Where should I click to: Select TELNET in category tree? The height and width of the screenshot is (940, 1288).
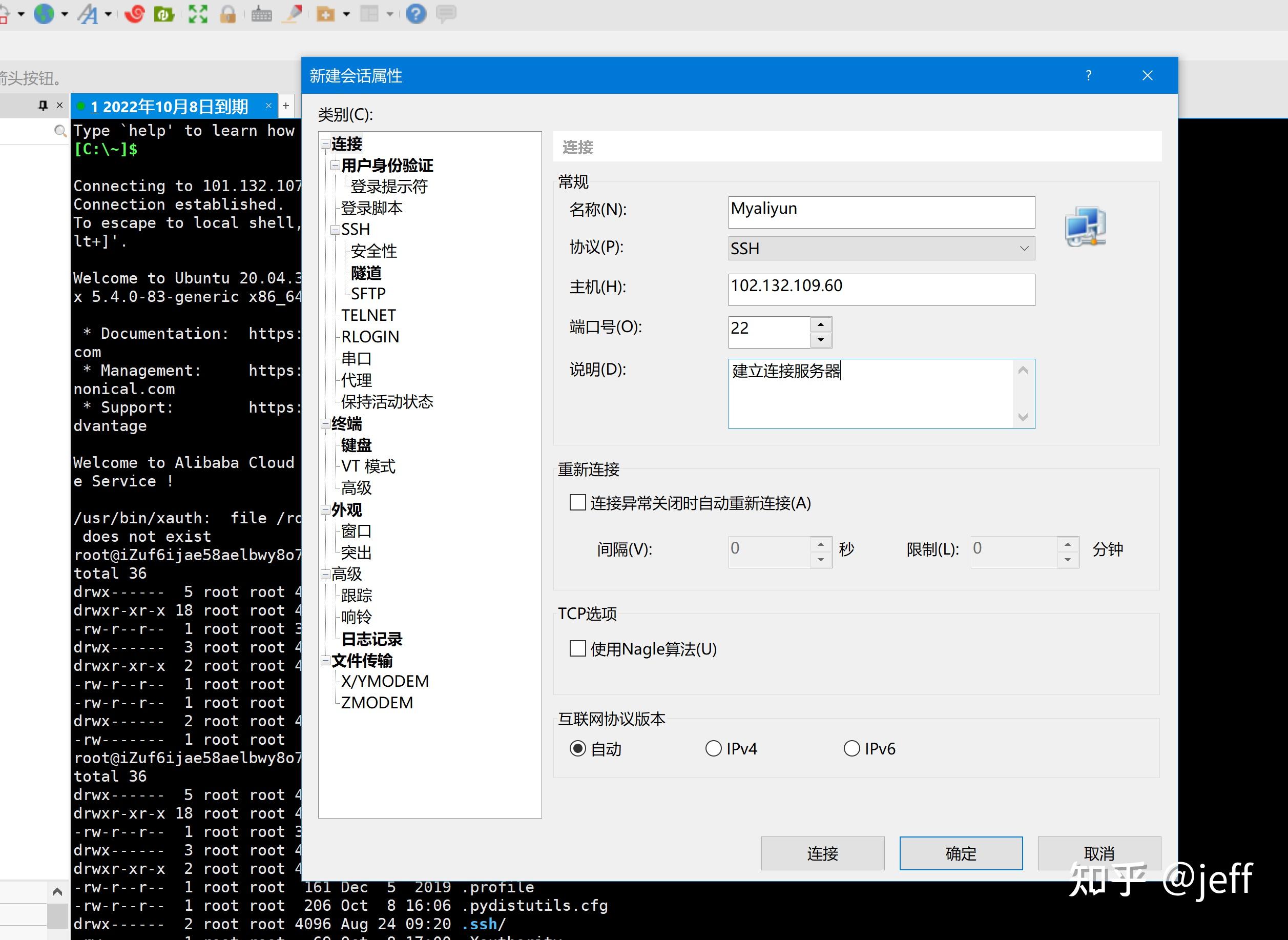point(368,315)
